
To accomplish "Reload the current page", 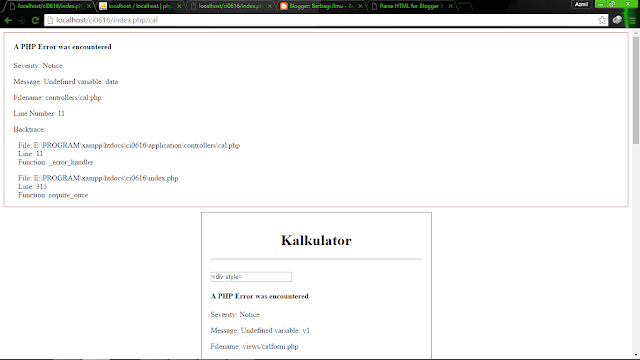I will coord(35,20).
